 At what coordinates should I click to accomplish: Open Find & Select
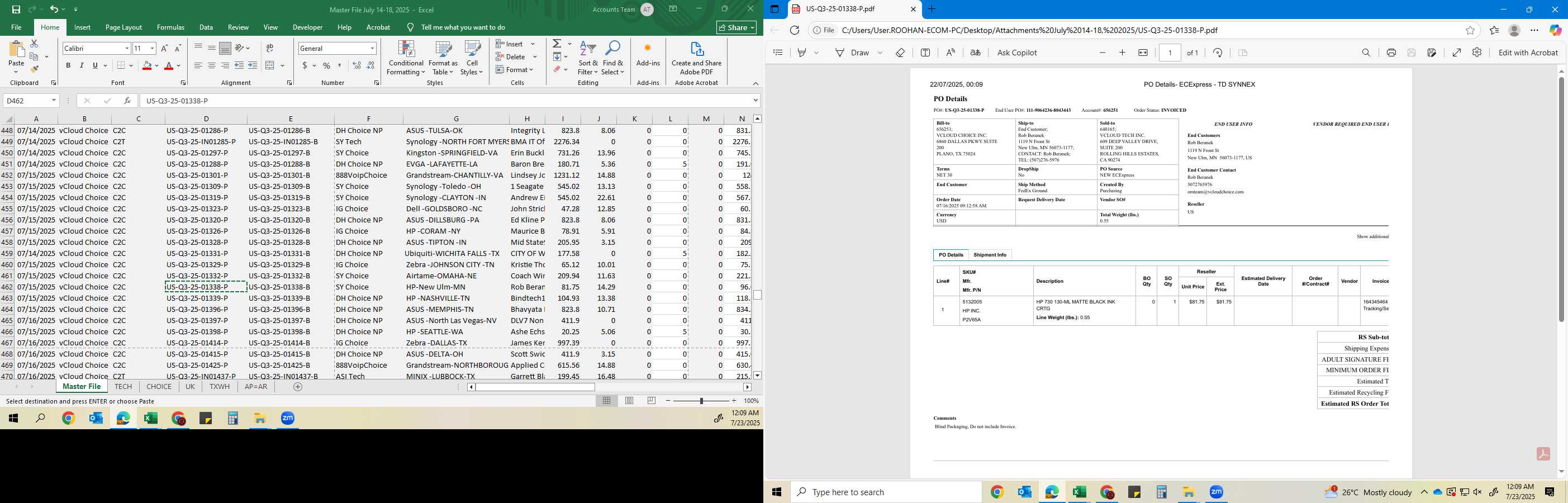point(613,58)
